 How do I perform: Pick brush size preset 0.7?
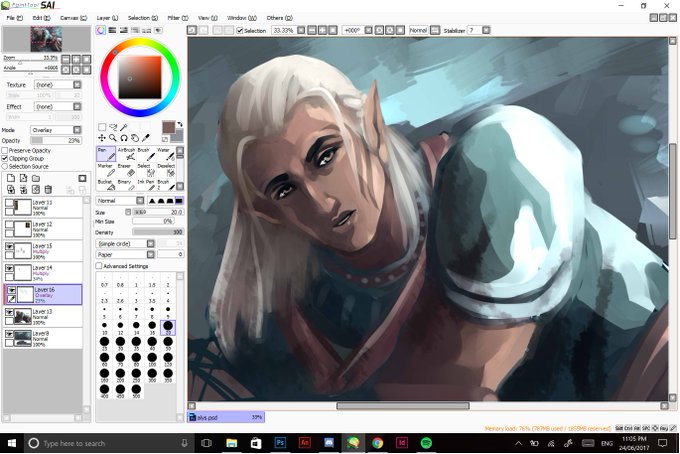pyautogui.click(x=105, y=282)
